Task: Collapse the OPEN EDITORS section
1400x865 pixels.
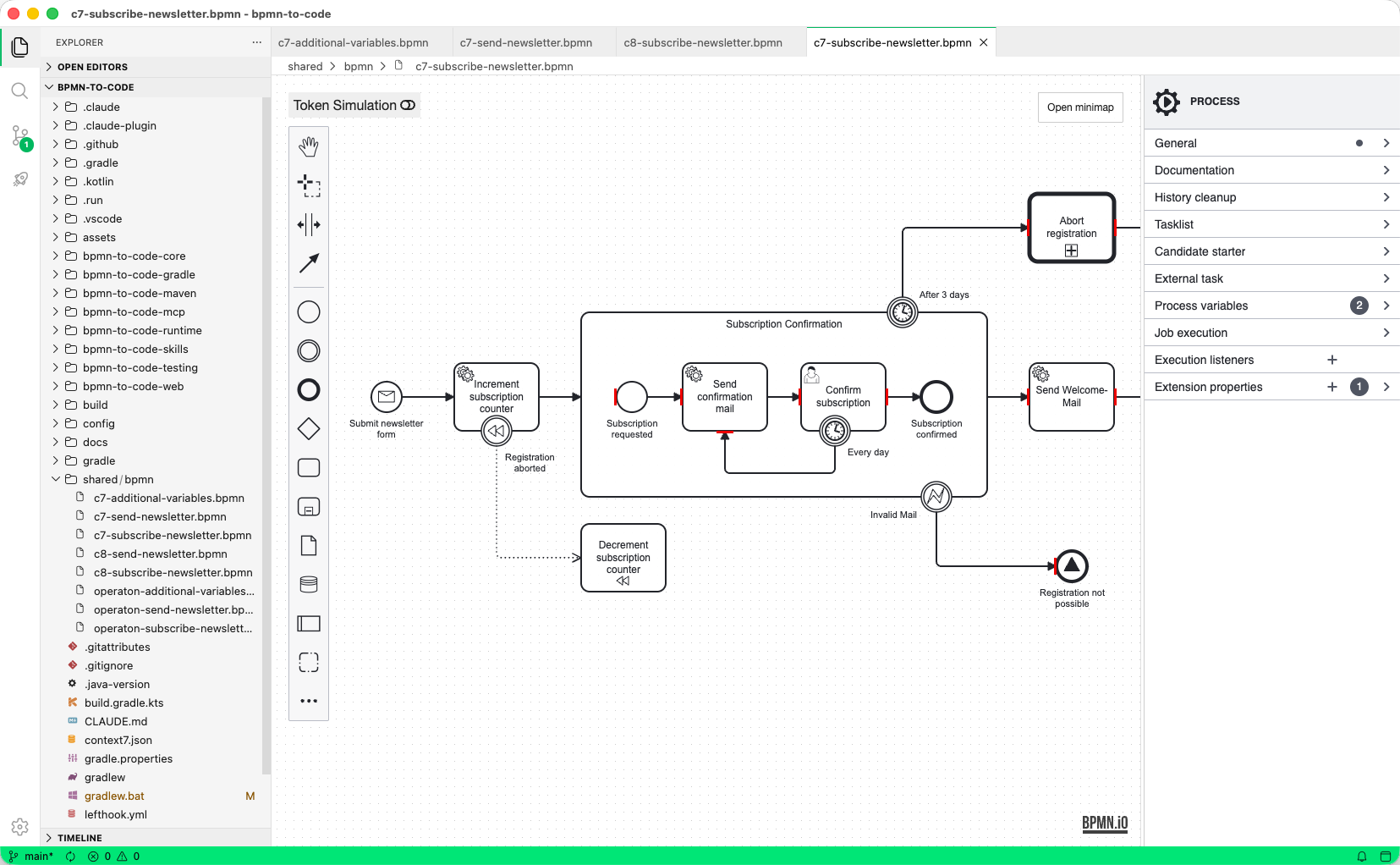Action: (156, 67)
